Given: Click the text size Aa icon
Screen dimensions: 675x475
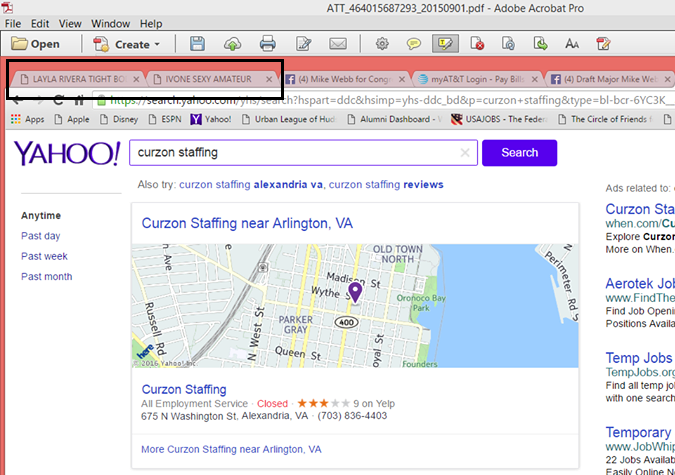Looking at the screenshot, I should pyautogui.click(x=572, y=43).
